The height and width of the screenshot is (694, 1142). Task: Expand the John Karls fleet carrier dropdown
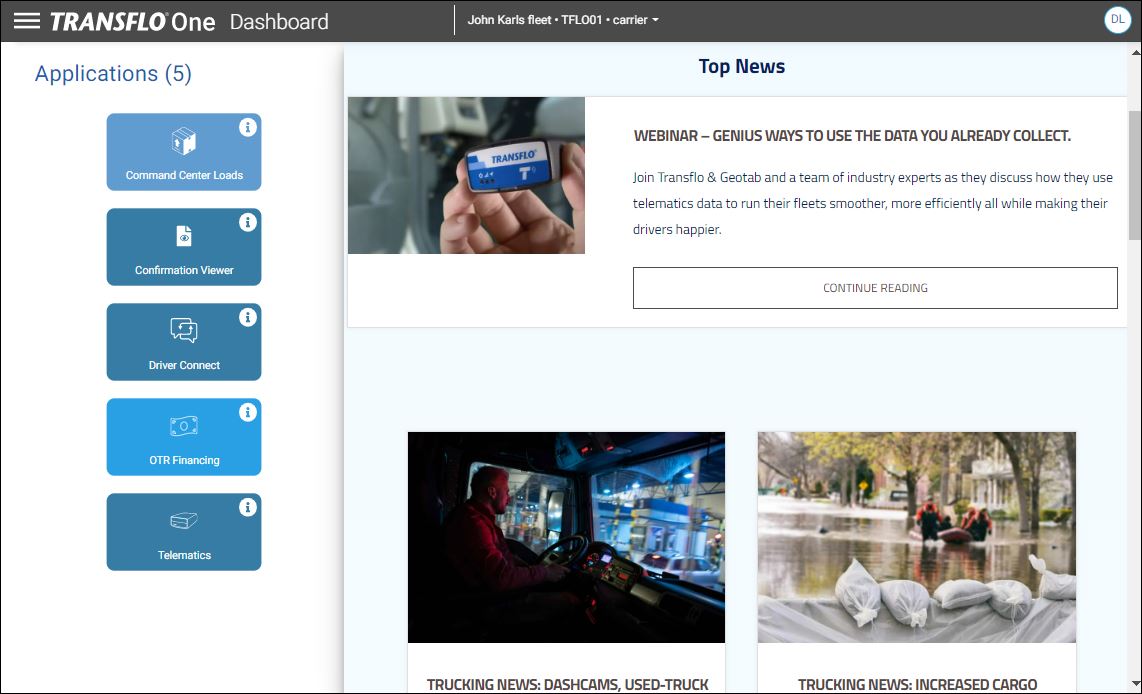tap(563, 20)
